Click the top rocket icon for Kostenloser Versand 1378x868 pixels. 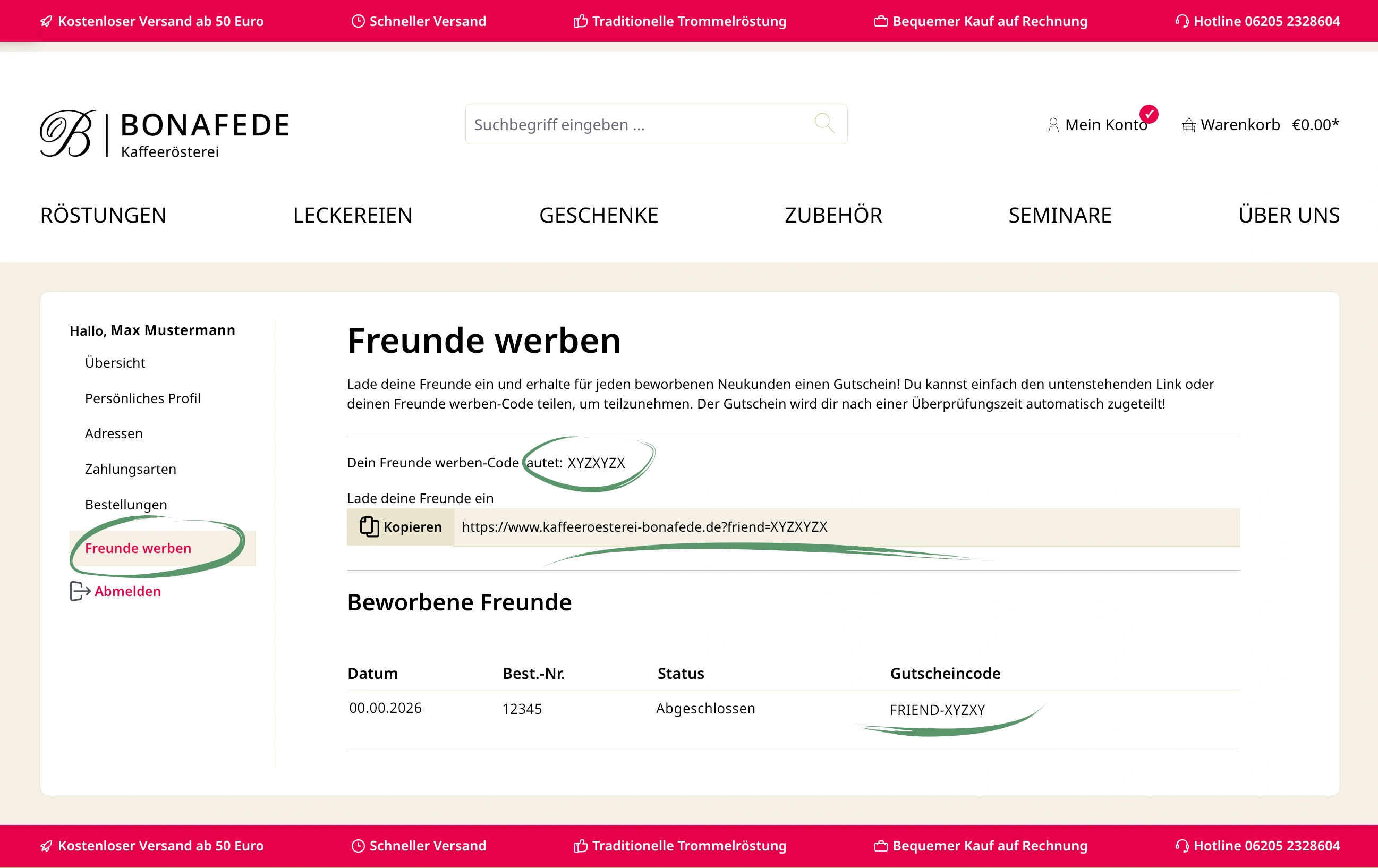pyautogui.click(x=46, y=21)
